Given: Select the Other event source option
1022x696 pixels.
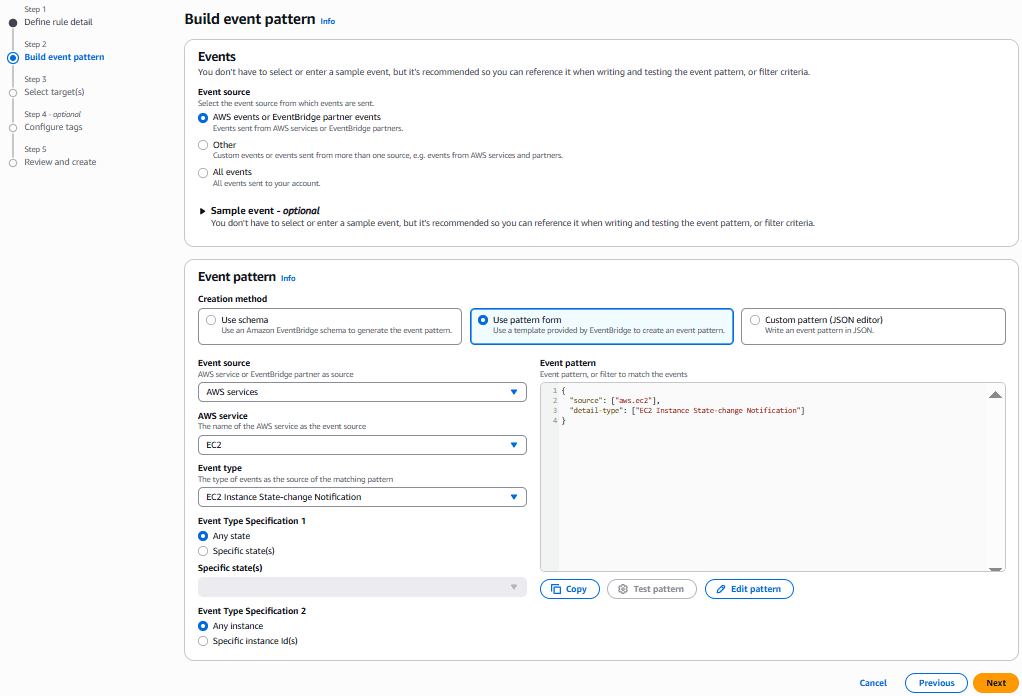Looking at the screenshot, I should pyautogui.click(x=203, y=144).
